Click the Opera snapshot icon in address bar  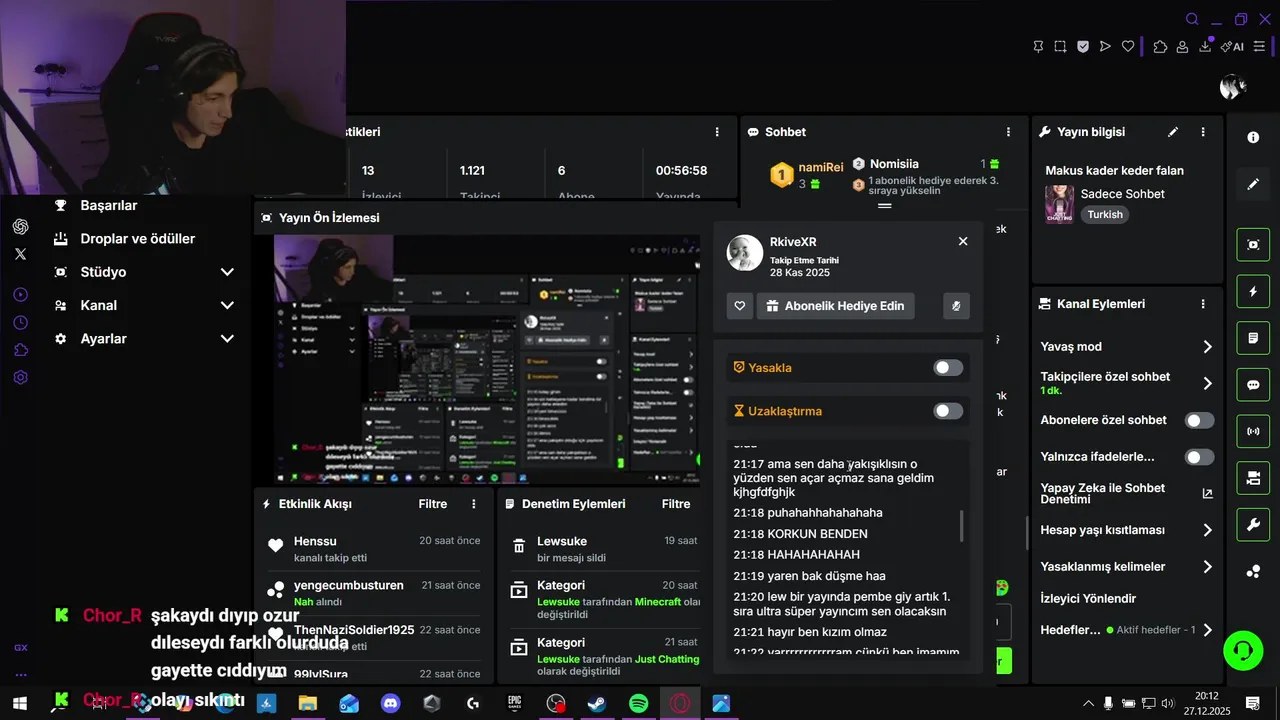tap(1060, 46)
